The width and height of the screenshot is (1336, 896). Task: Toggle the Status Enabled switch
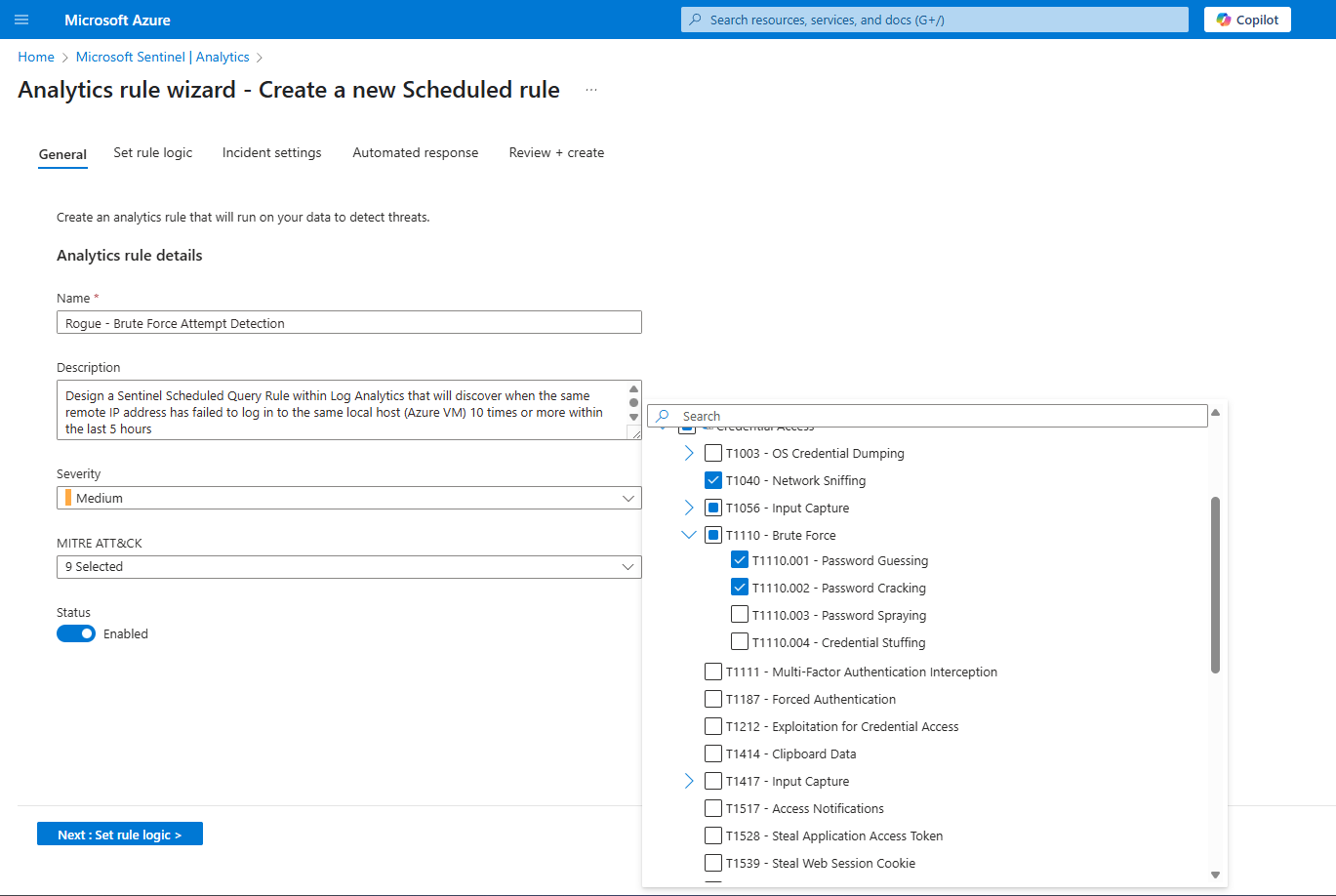[x=76, y=633]
